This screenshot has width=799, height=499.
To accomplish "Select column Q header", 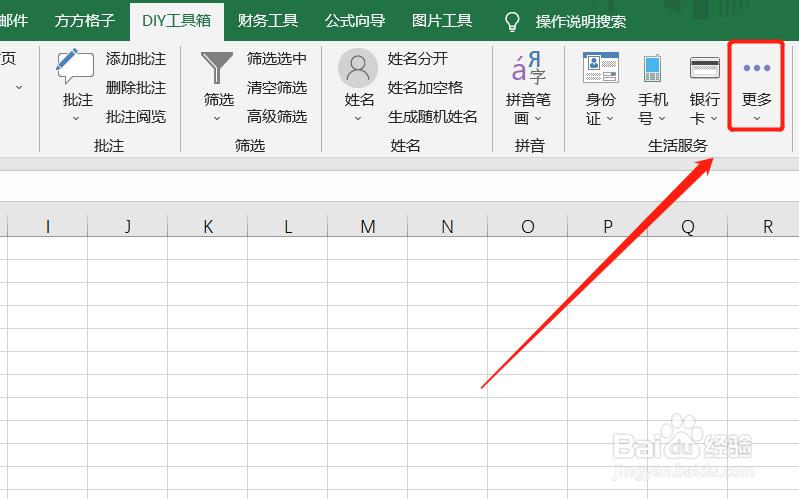I will tap(687, 226).
